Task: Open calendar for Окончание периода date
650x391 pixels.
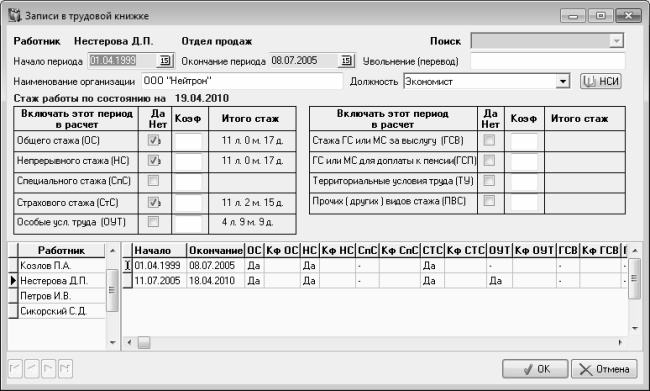Action: pyautogui.click(x=346, y=61)
